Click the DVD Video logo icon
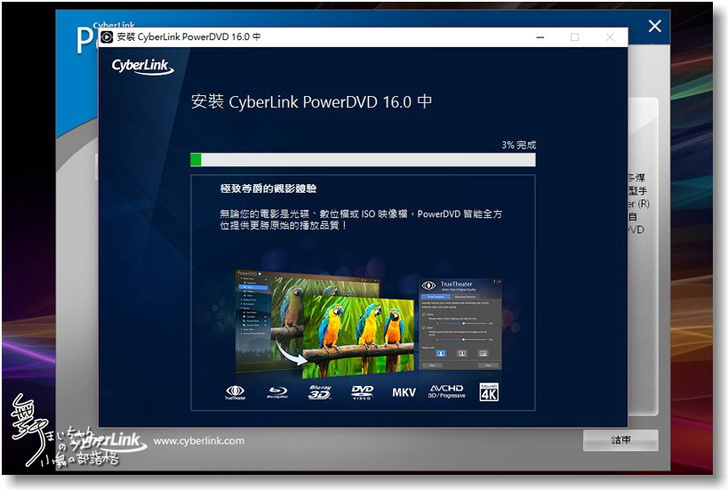This screenshot has height=490, width=728. (362, 392)
